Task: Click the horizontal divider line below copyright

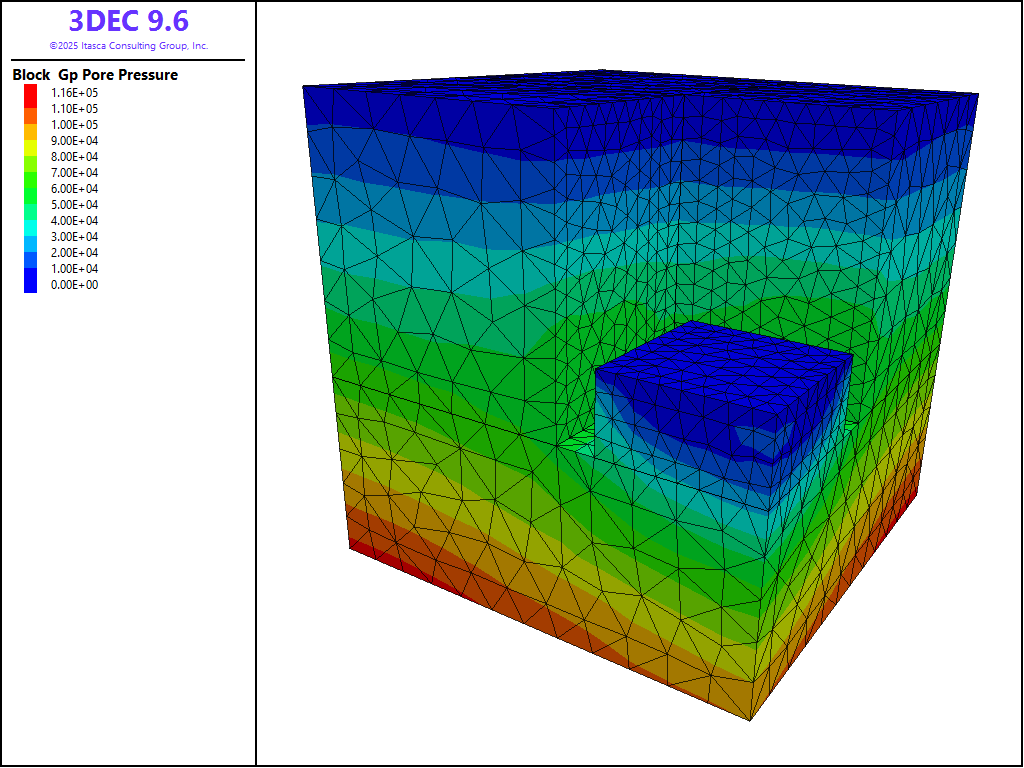Action: click(128, 60)
